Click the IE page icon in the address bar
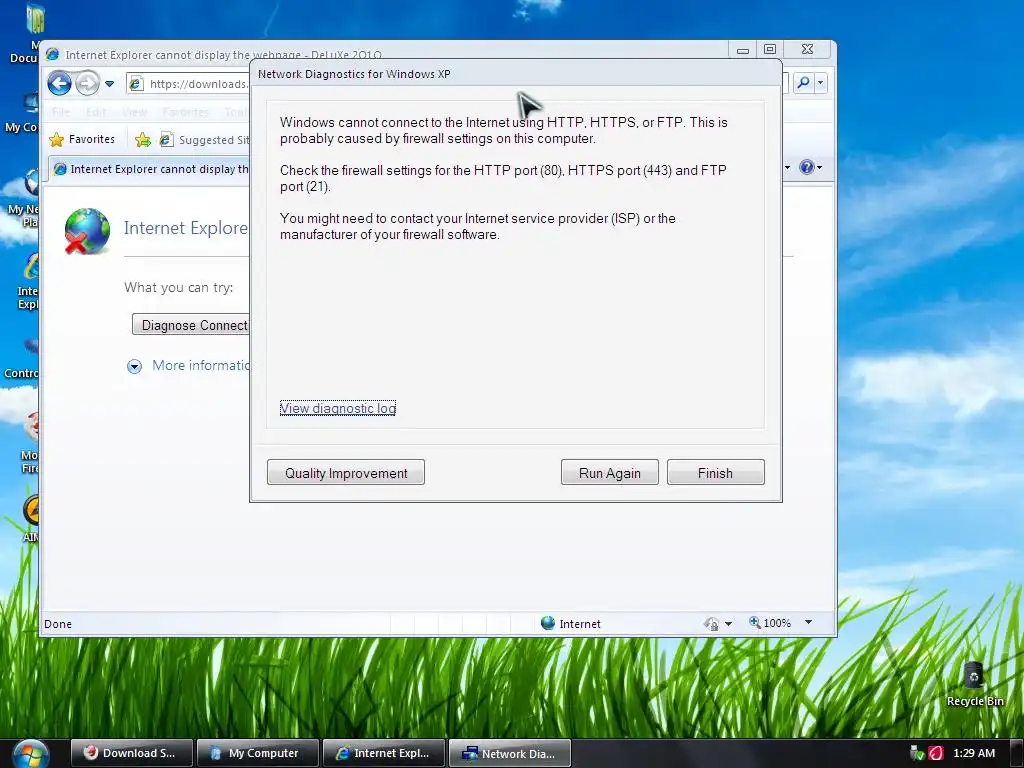 pos(136,84)
